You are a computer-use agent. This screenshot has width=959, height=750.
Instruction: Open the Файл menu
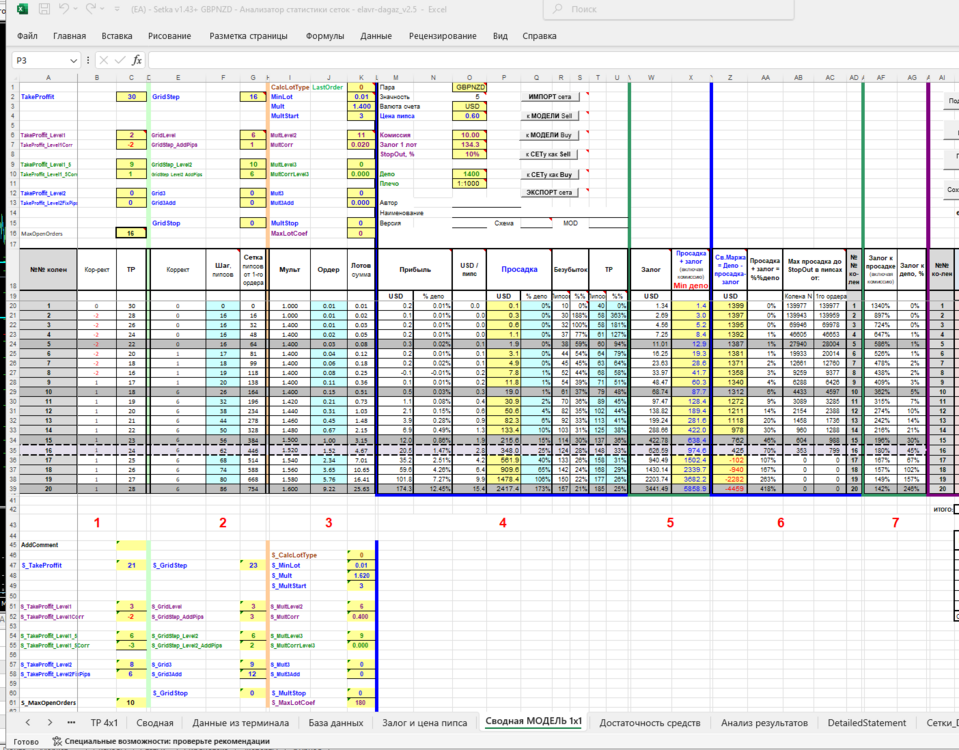27,36
